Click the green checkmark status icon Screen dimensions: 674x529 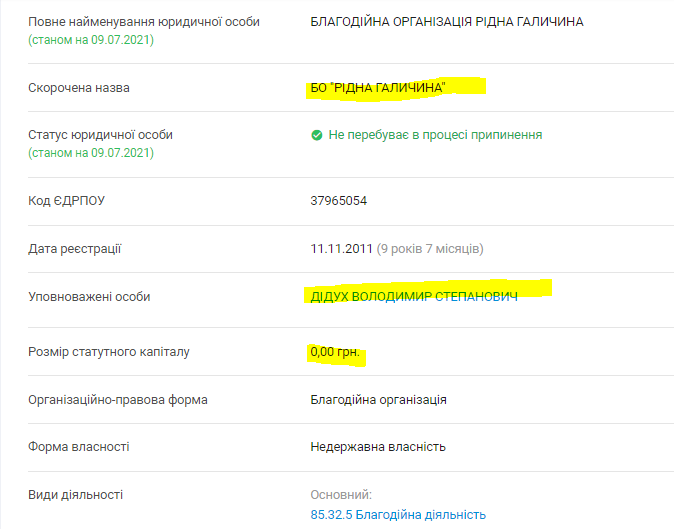316,135
